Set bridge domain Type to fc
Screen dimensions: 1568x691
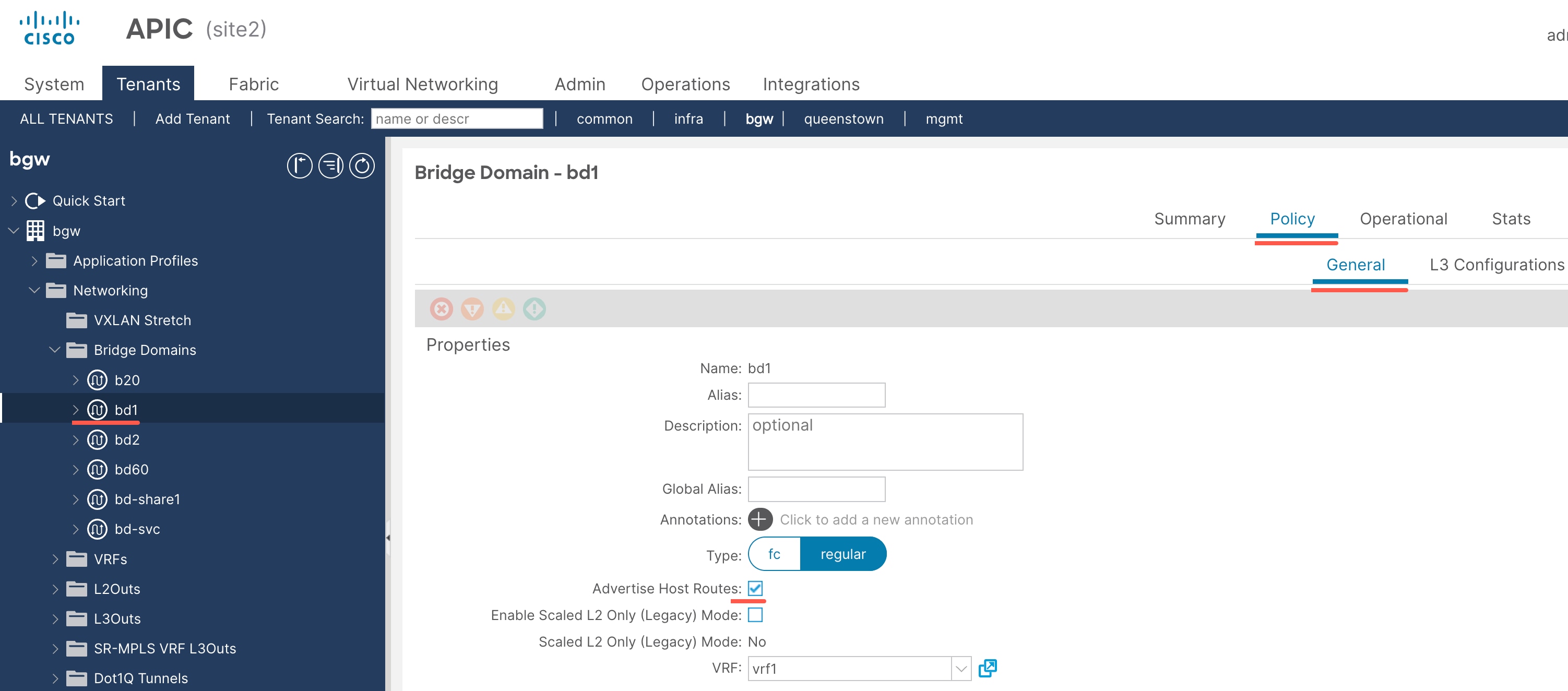[x=774, y=554]
